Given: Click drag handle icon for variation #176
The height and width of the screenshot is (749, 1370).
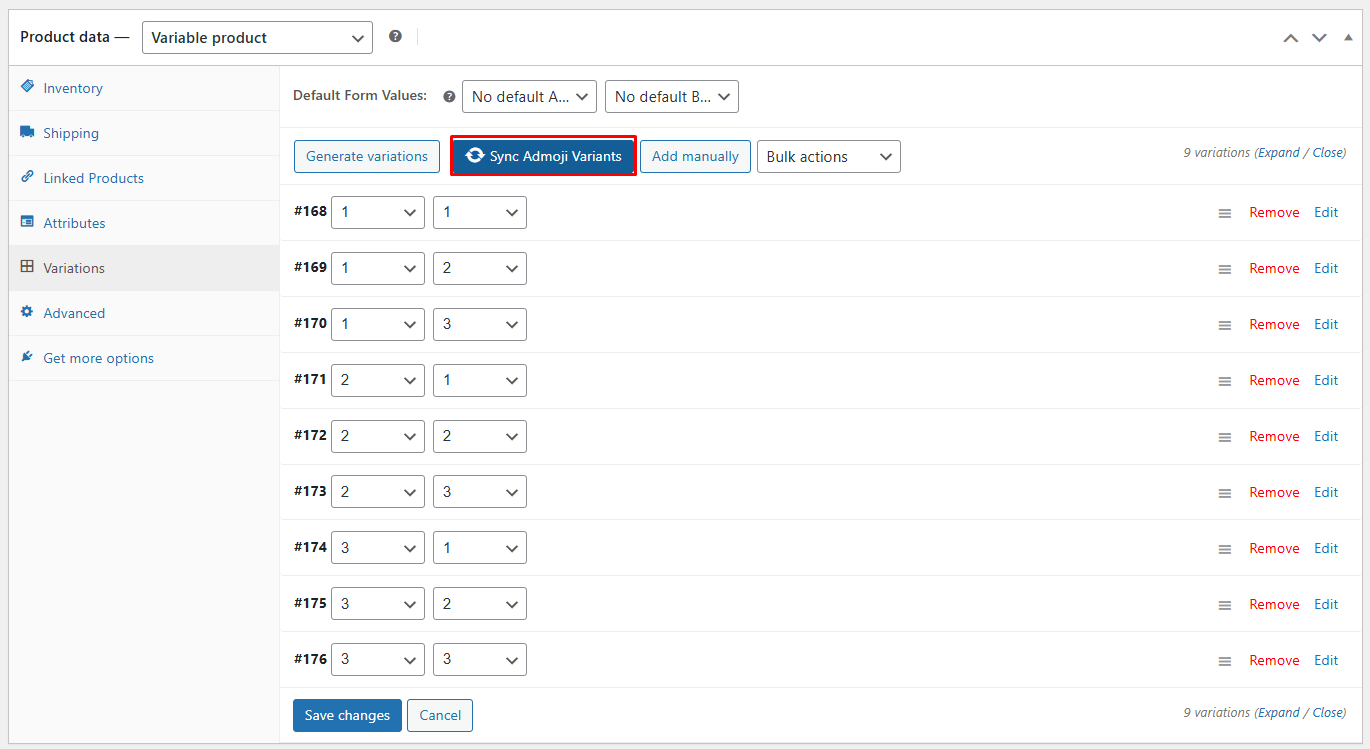Looking at the screenshot, I should click(1225, 661).
